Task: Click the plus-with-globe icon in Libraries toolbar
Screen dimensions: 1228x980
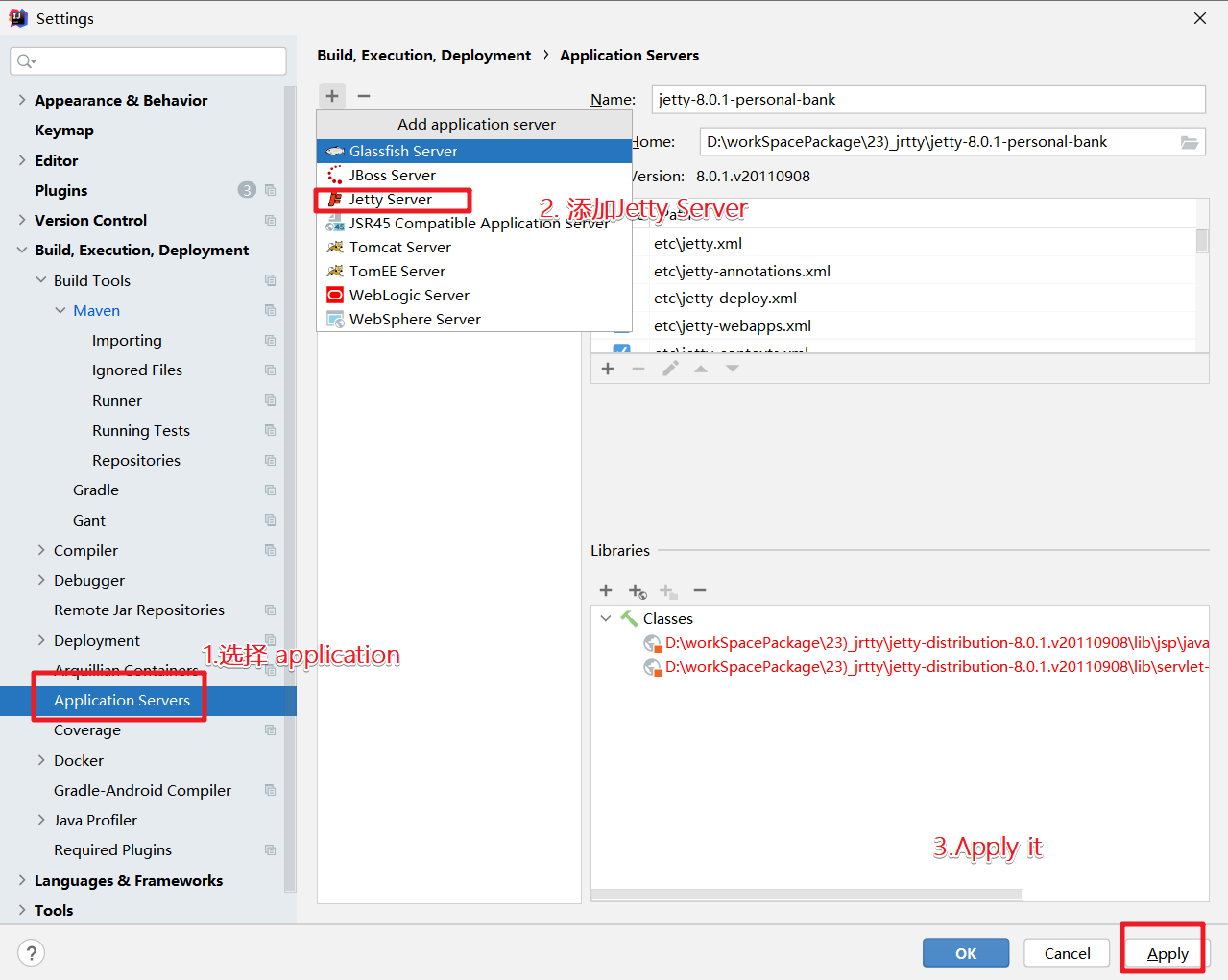Action: 638,591
